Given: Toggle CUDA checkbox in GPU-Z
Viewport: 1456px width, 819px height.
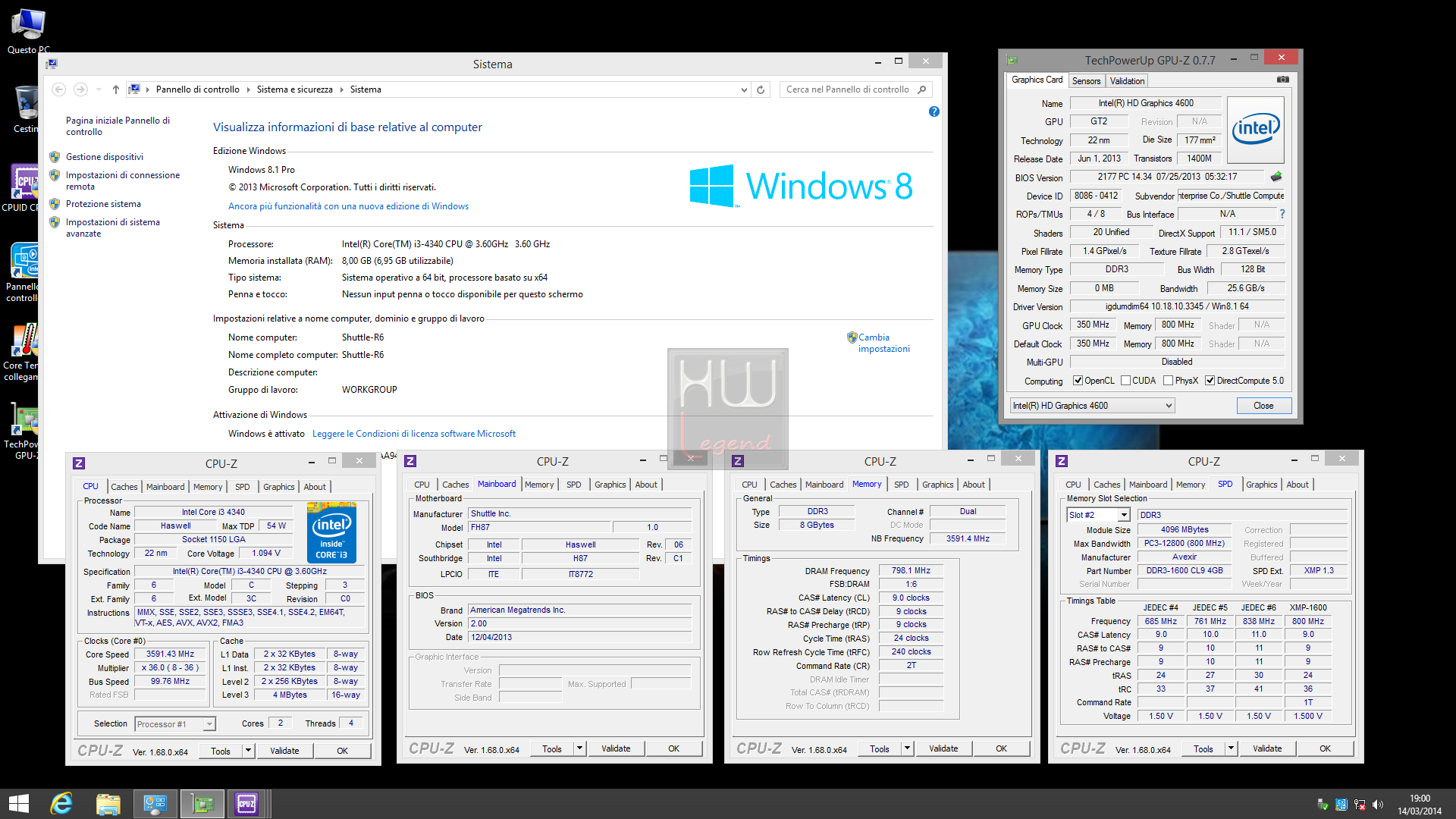Looking at the screenshot, I should [x=1125, y=381].
